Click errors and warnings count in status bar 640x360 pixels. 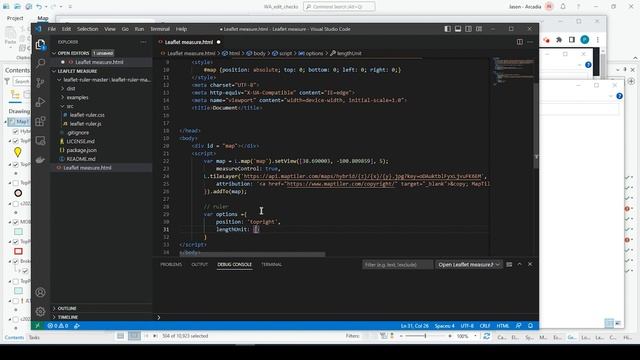coord(58,326)
